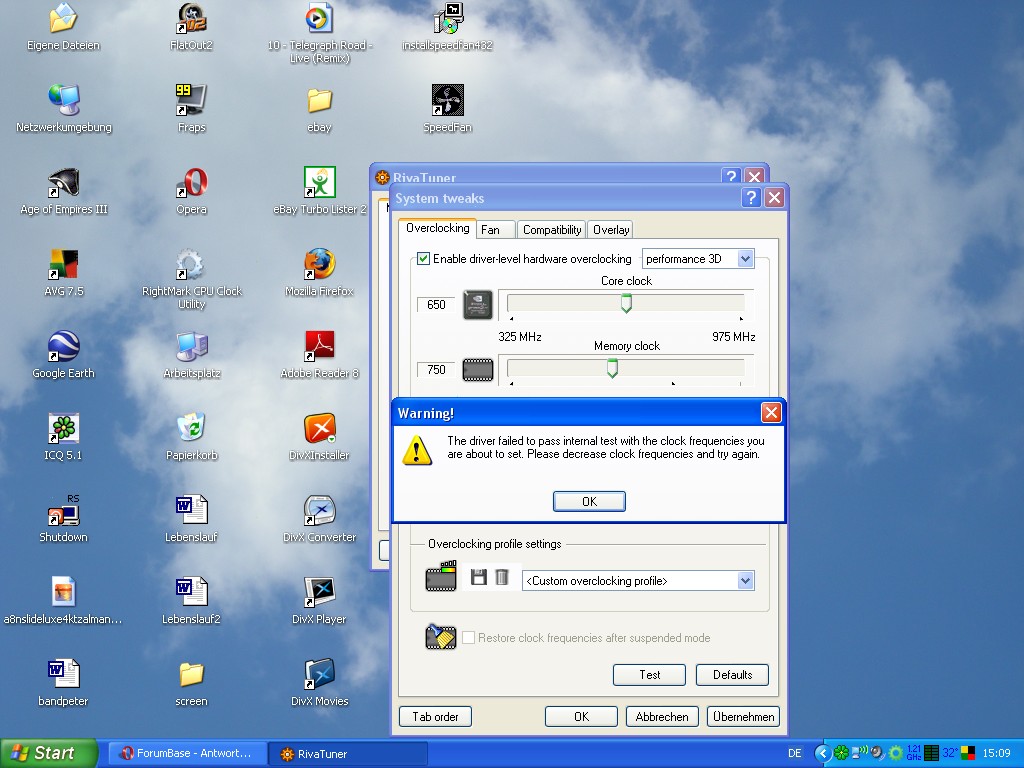Click the Defaults button
The width and height of the screenshot is (1024, 768).
tap(732, 675)
